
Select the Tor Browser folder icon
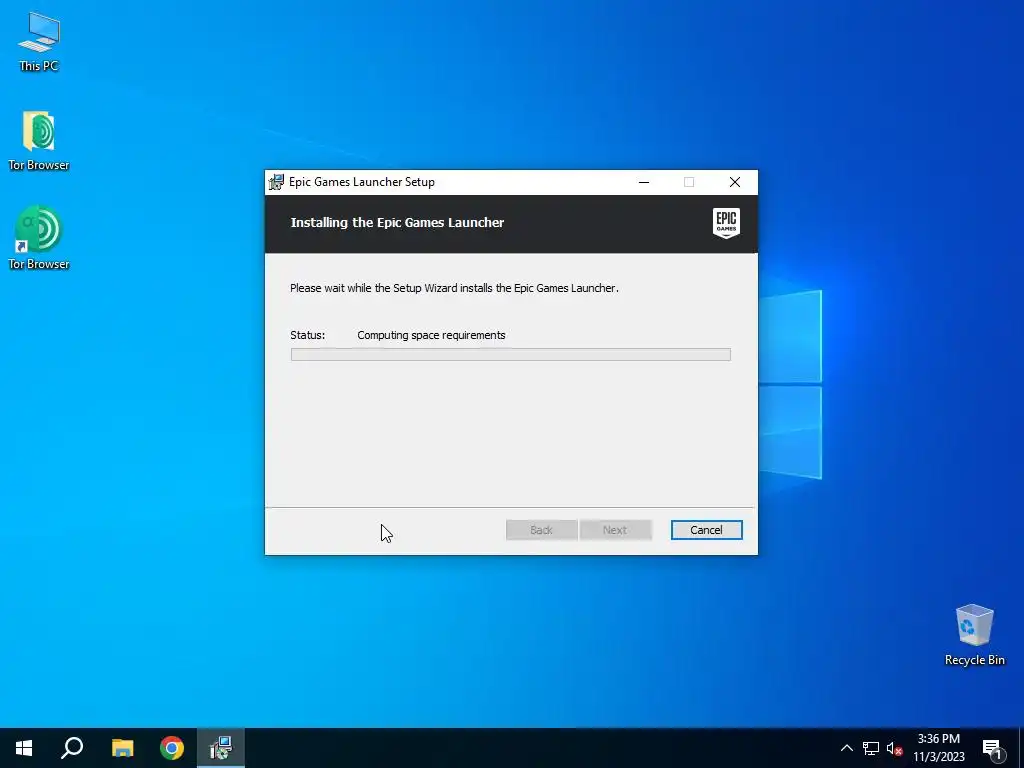[x=39, y=140]
